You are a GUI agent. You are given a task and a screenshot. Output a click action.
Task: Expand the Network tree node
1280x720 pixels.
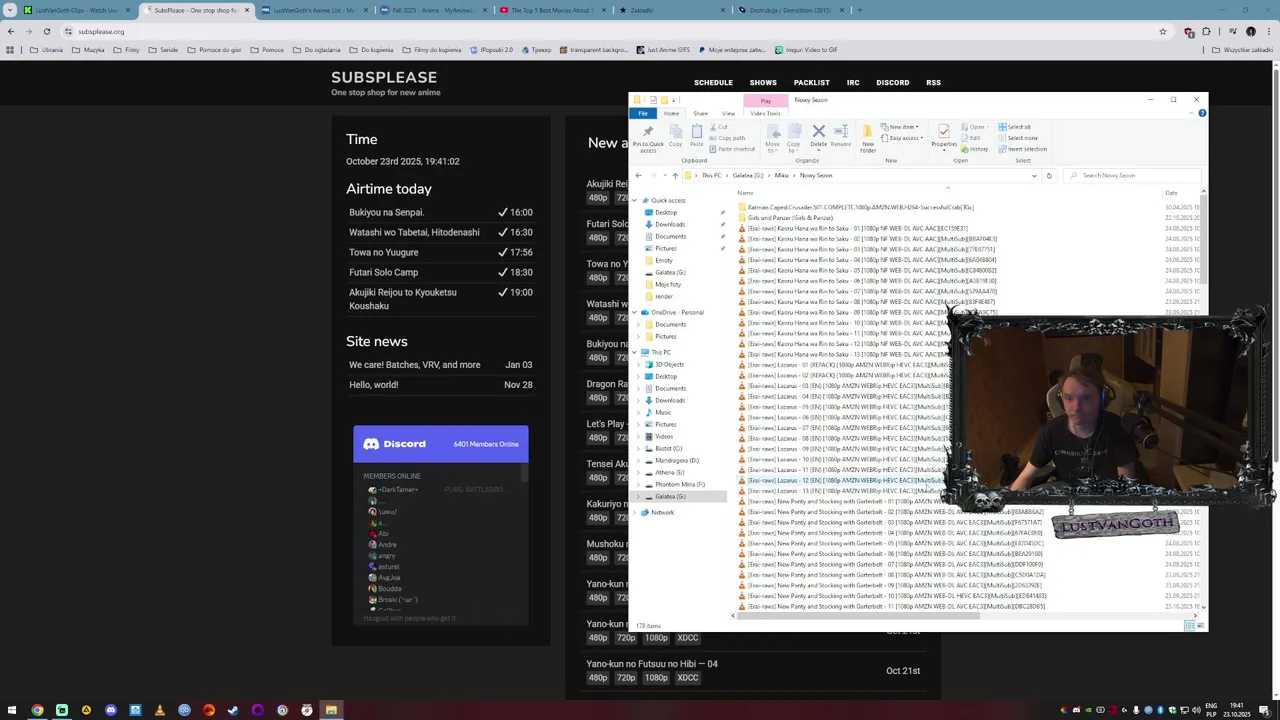635,512
